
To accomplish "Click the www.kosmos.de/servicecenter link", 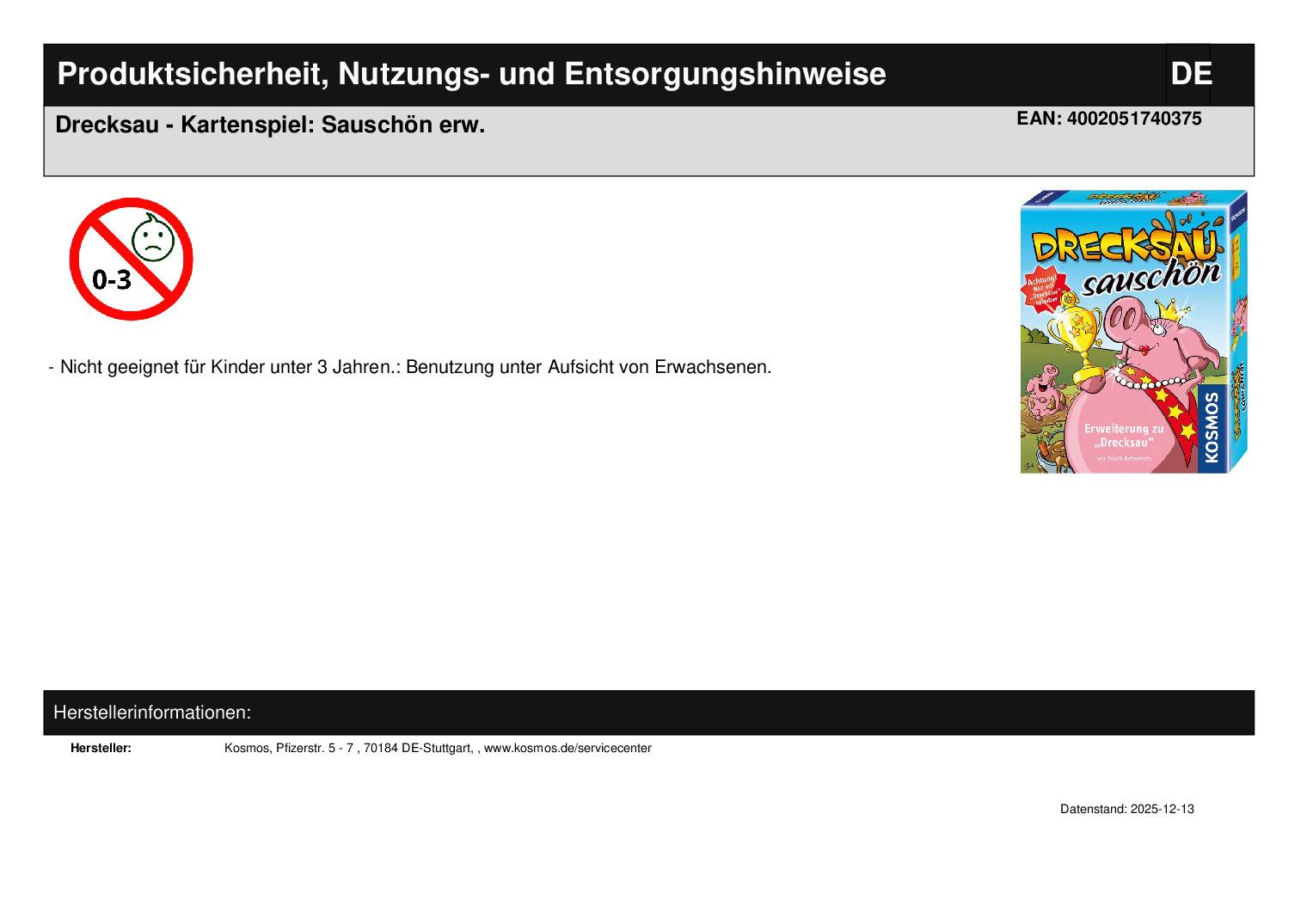I will click(x=568, y=749).
